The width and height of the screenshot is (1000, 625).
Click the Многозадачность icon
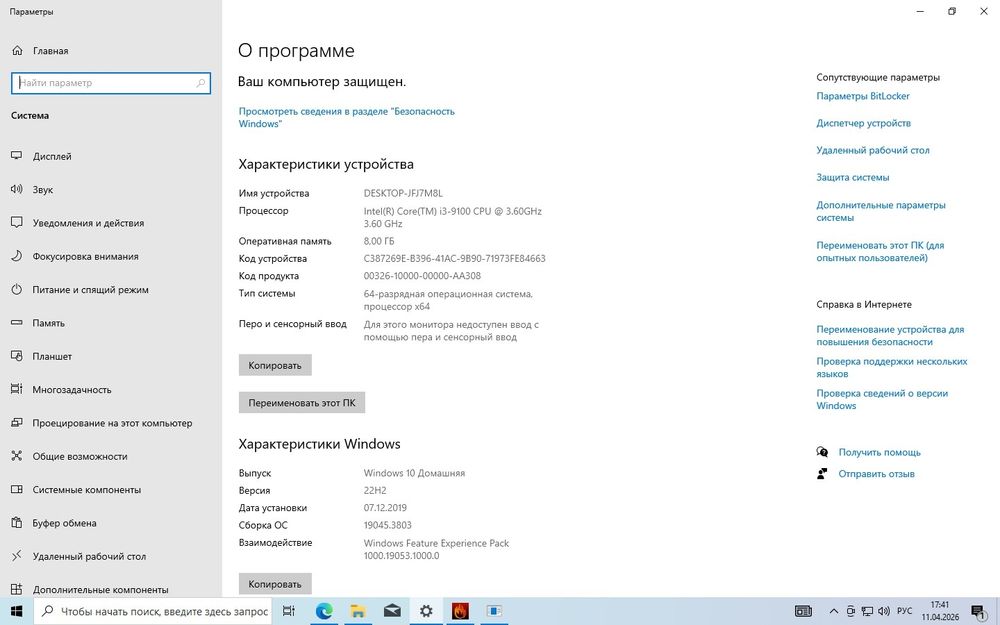[17, 389]
